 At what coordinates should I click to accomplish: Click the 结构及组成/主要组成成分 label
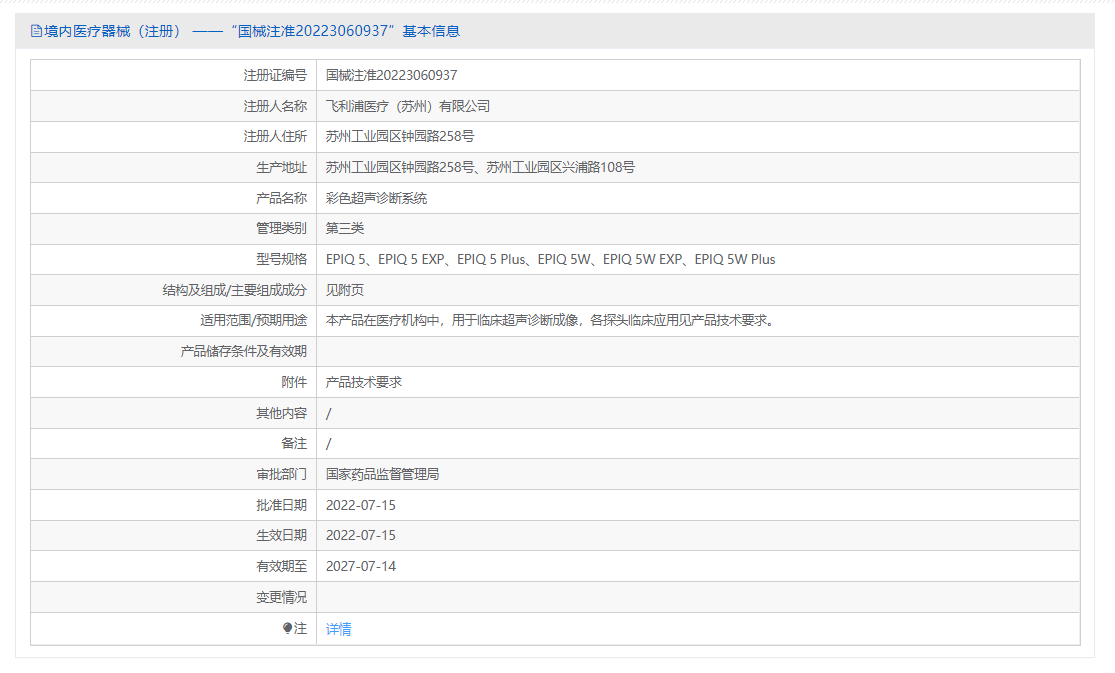[x=235, y=290]
